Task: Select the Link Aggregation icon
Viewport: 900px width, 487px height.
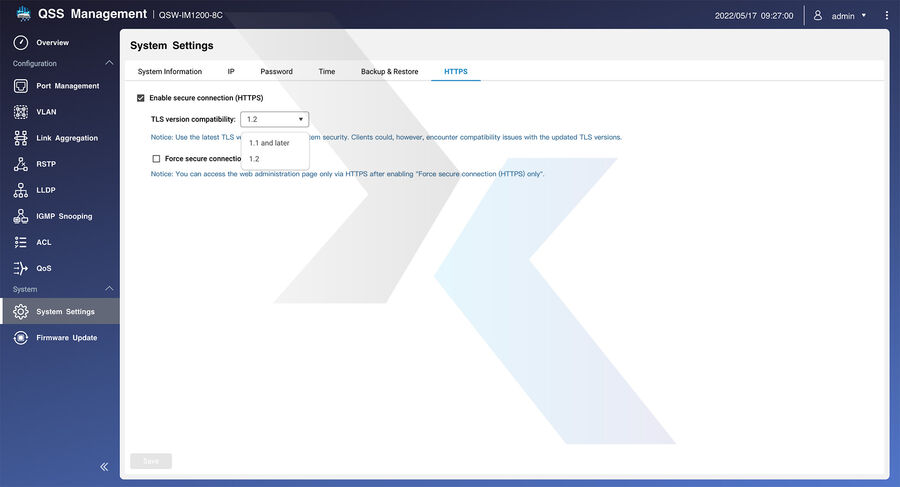Action: (20, 138)
